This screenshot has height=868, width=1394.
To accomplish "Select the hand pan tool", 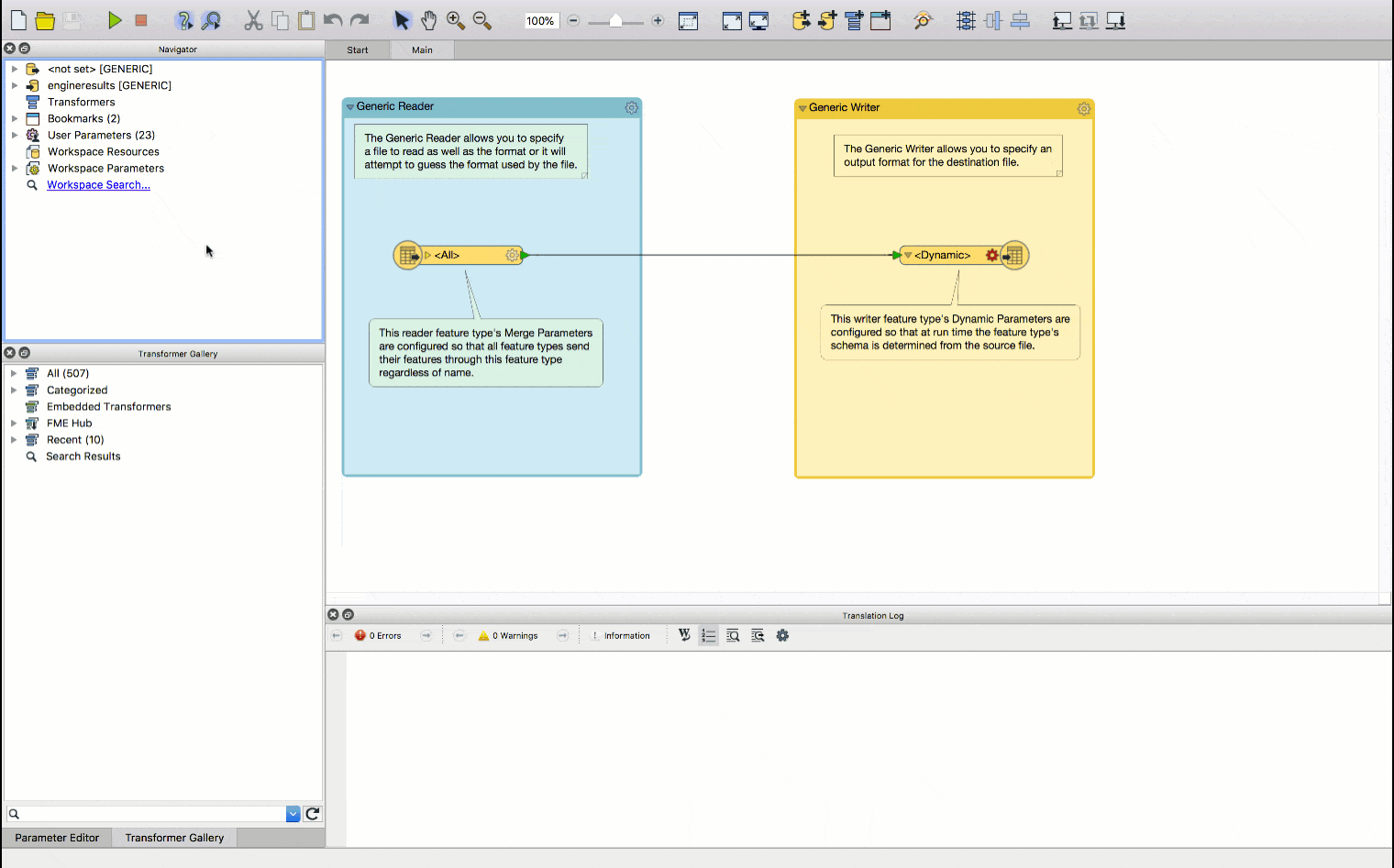I will tap(428, 20).
